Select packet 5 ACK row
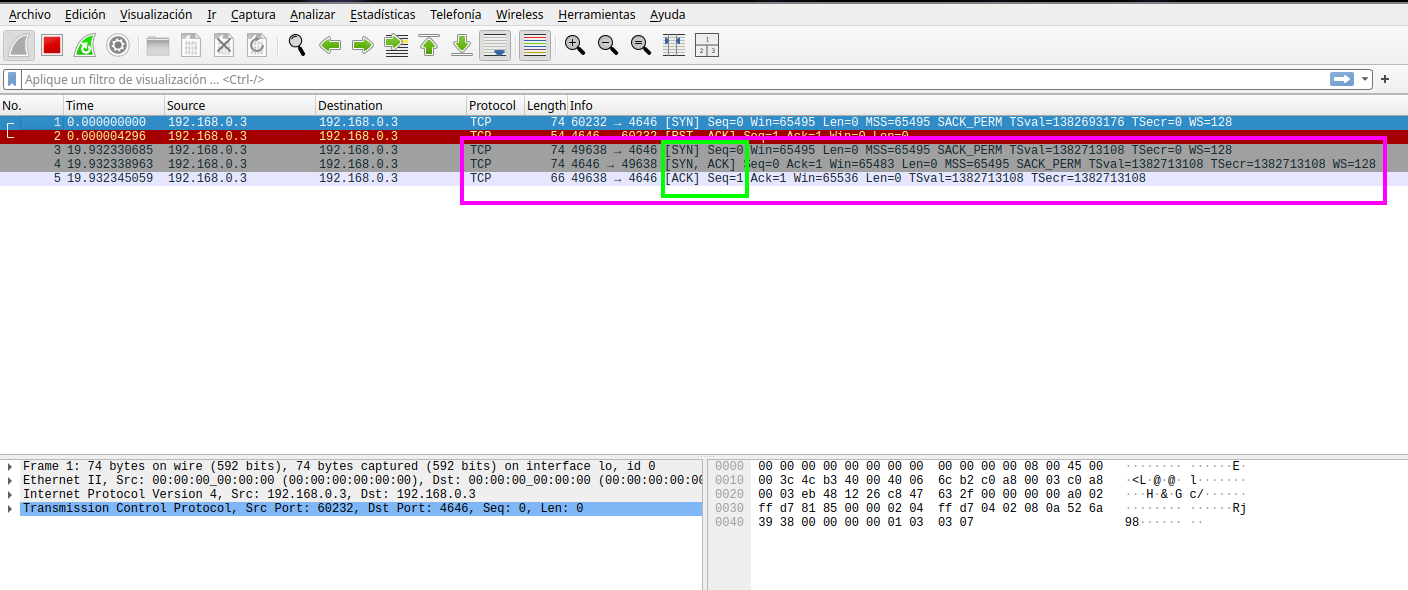Viewport: 1408px width, 590px height. 704,178
